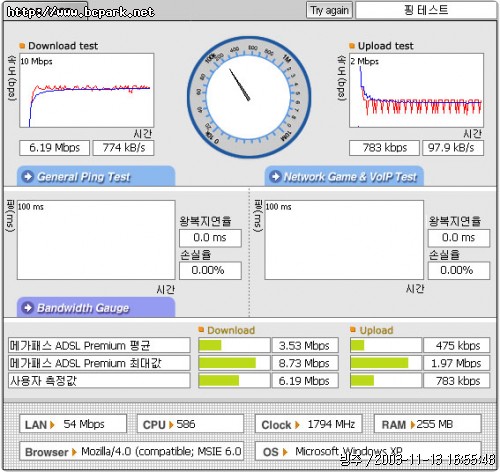
Task: Click the orange arrow beside LAN
Action: [52, 425]
